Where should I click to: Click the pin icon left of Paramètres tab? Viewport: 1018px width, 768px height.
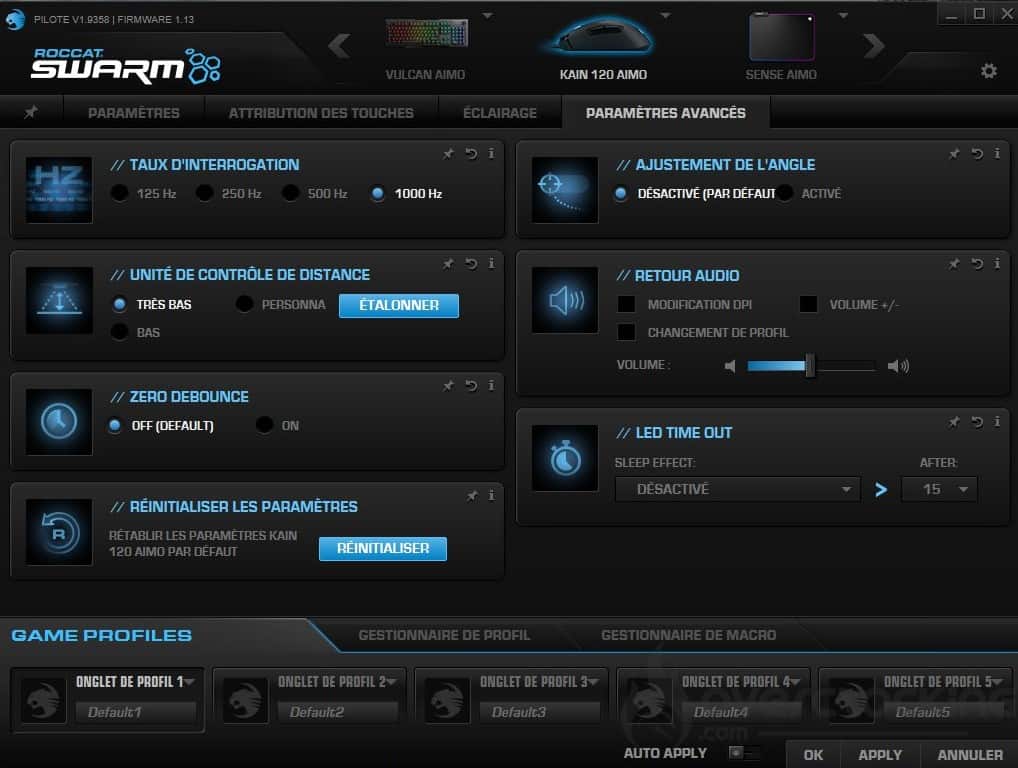(31, 113)
